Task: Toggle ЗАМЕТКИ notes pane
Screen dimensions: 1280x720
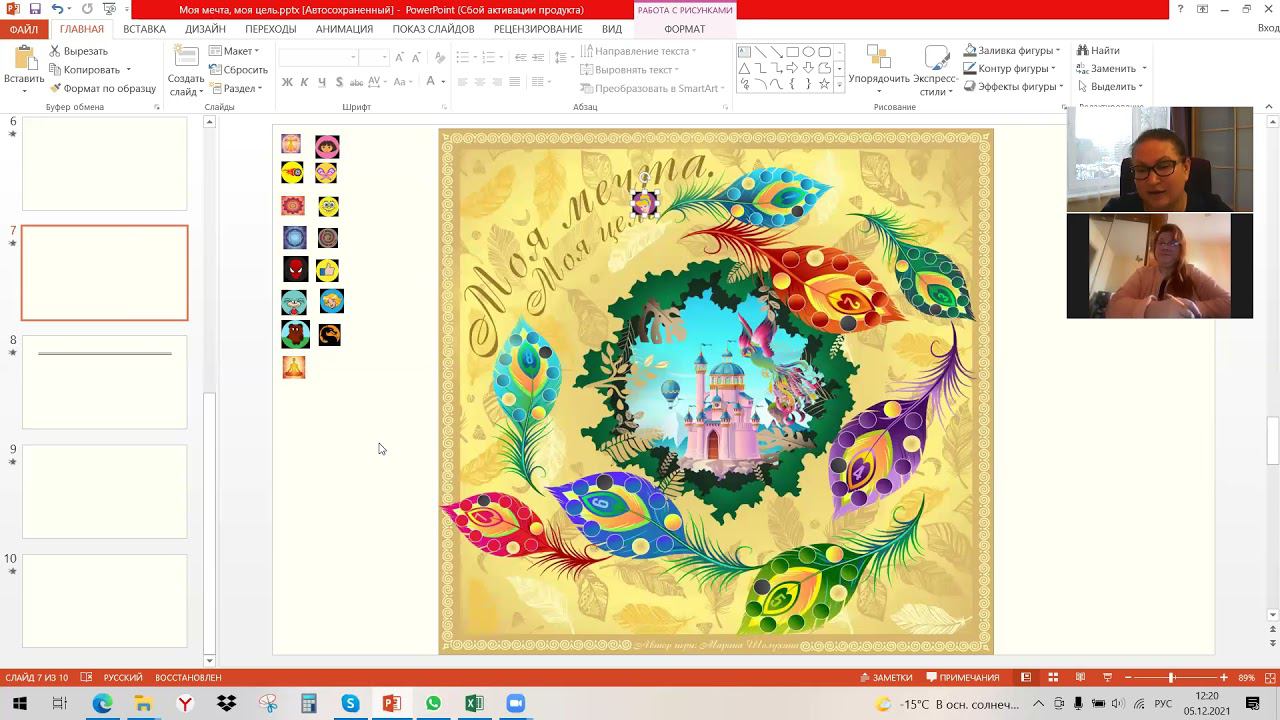Action: pyautogui.click(x=886, y=677)
